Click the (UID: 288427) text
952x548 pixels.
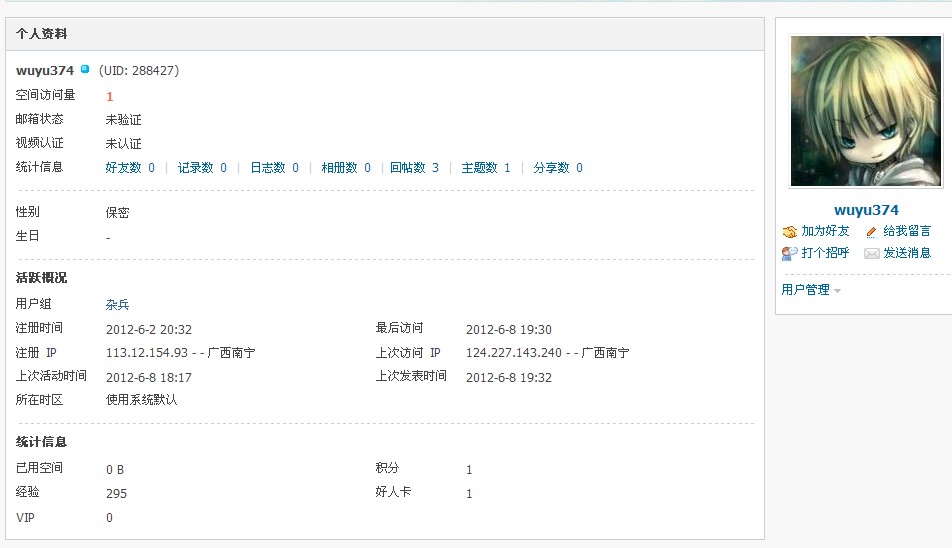coord(139,70)
